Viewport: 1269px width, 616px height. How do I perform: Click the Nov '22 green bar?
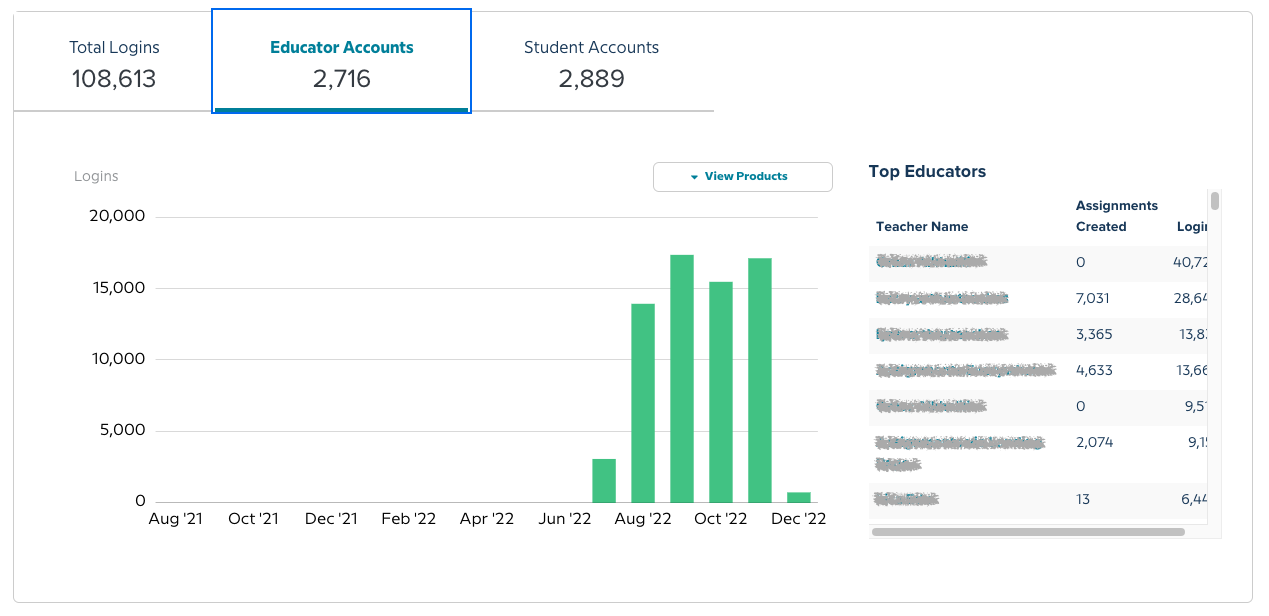760,380
